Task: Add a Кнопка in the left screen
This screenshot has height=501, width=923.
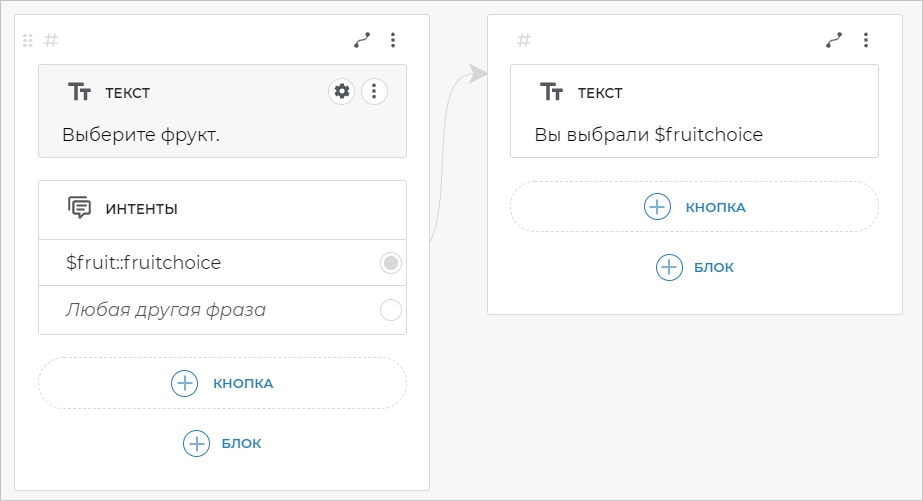Action: (222, 383)
